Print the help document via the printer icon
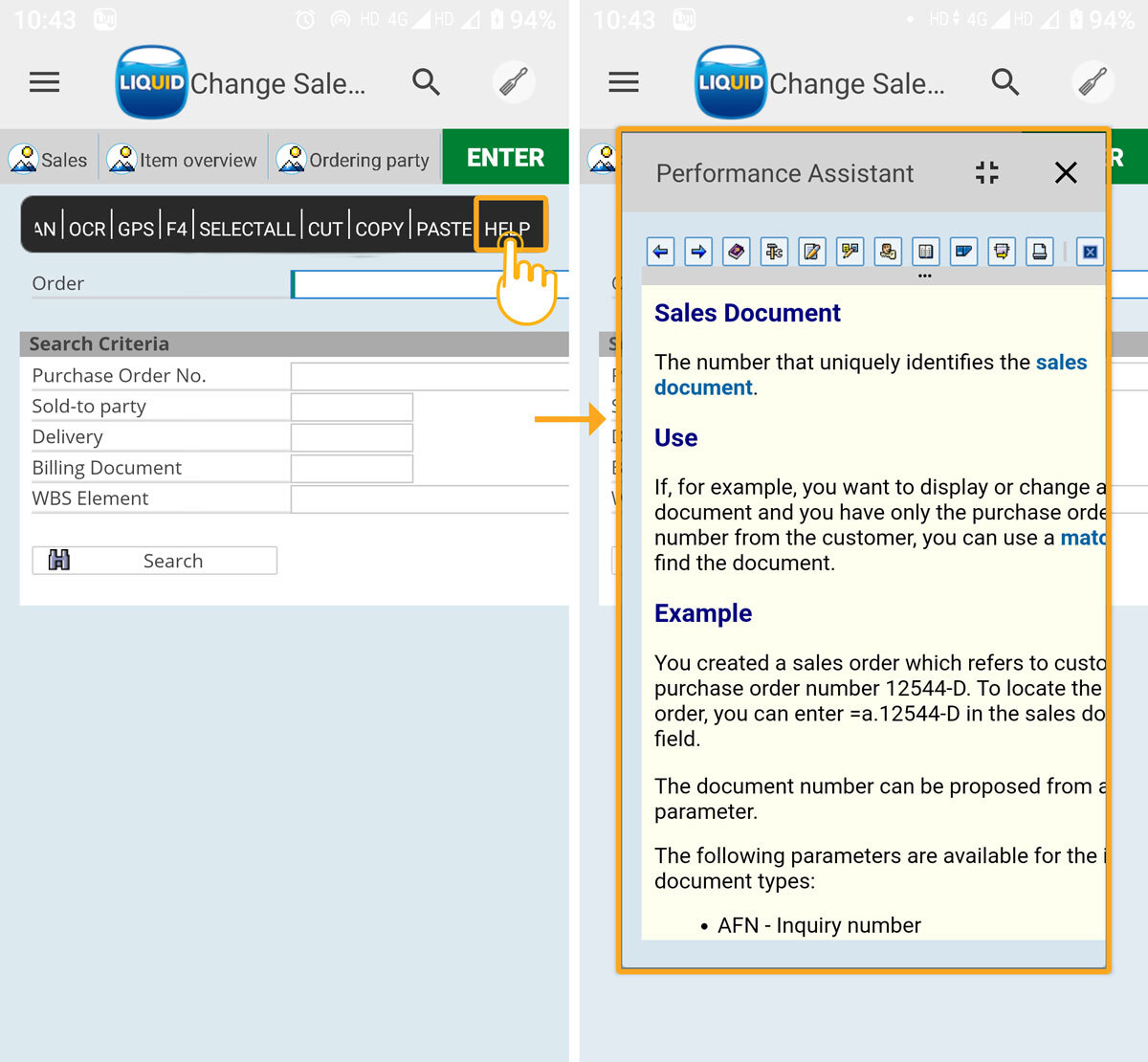The image size is (1148, 1062). point(1039,252)
